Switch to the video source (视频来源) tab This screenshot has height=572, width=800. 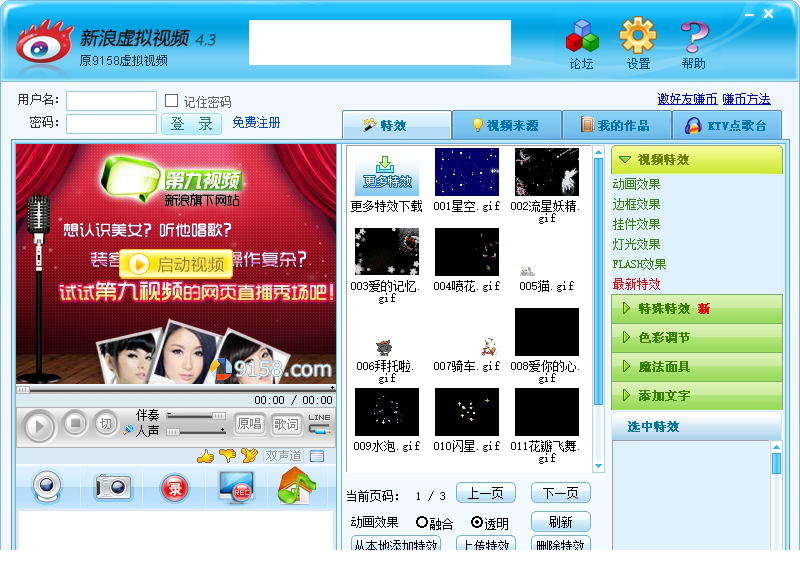tap(507, 125)
